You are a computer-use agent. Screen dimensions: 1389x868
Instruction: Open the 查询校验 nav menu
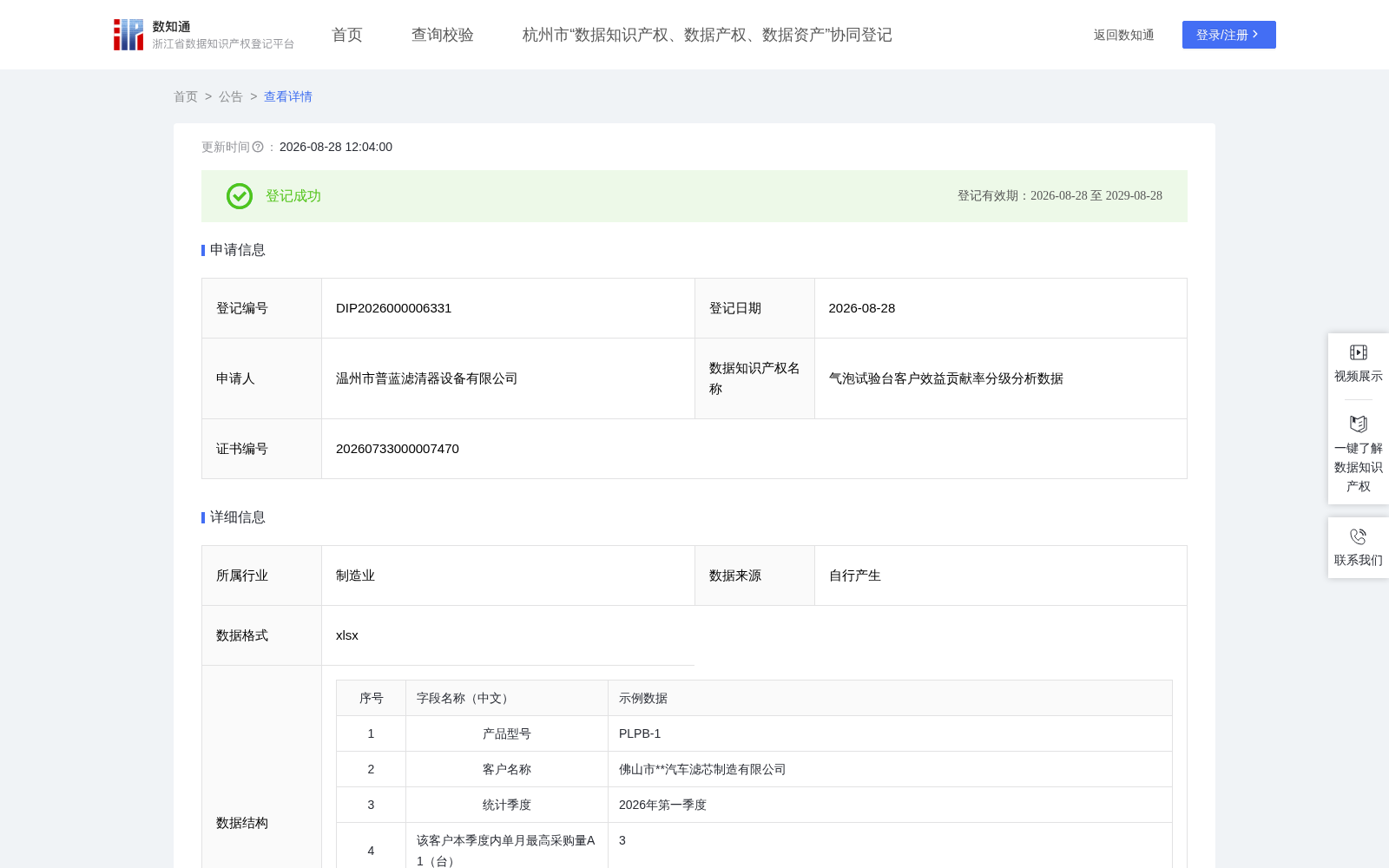[x=443, y=35]
